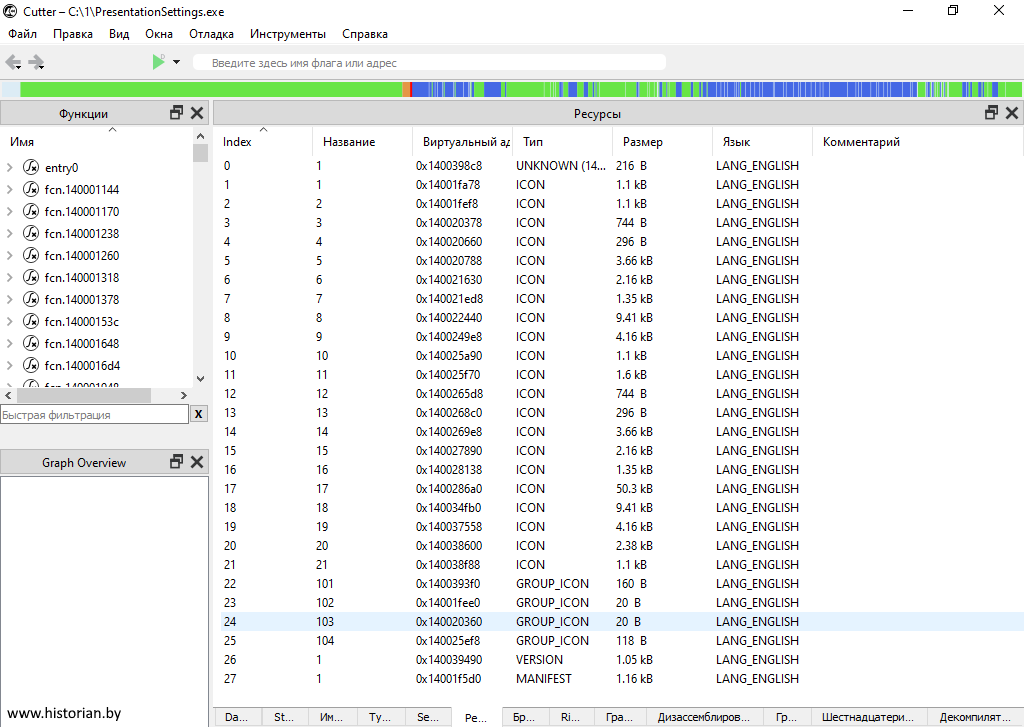Click the address flag search field
Viewport: 1024px width, 727px height.
430,63
